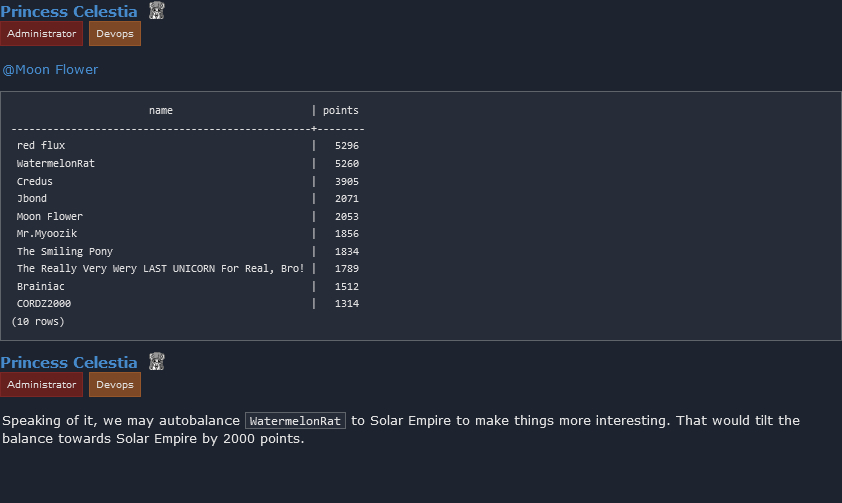Viewport: 842px width, 503px height.
Task: Click the Devops badge in the top post
Action: (115, 34)
